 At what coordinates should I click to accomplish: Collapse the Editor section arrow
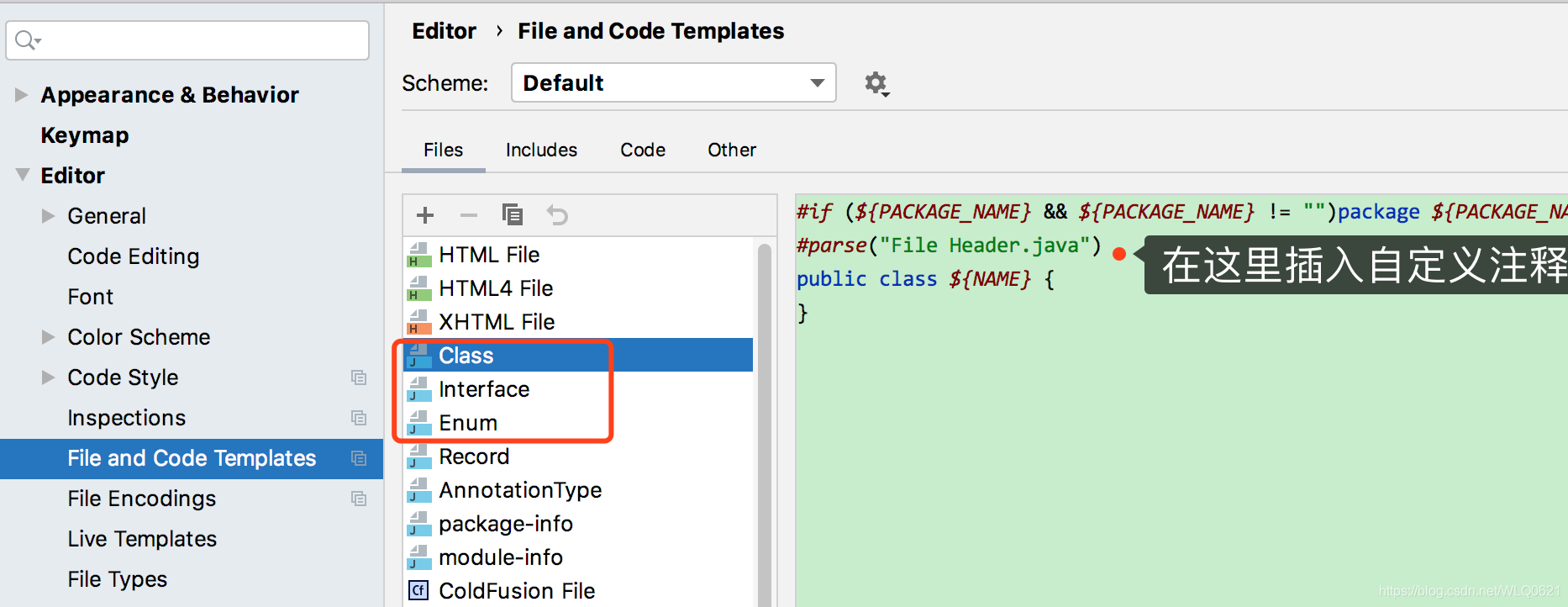[x=23, y=175]
